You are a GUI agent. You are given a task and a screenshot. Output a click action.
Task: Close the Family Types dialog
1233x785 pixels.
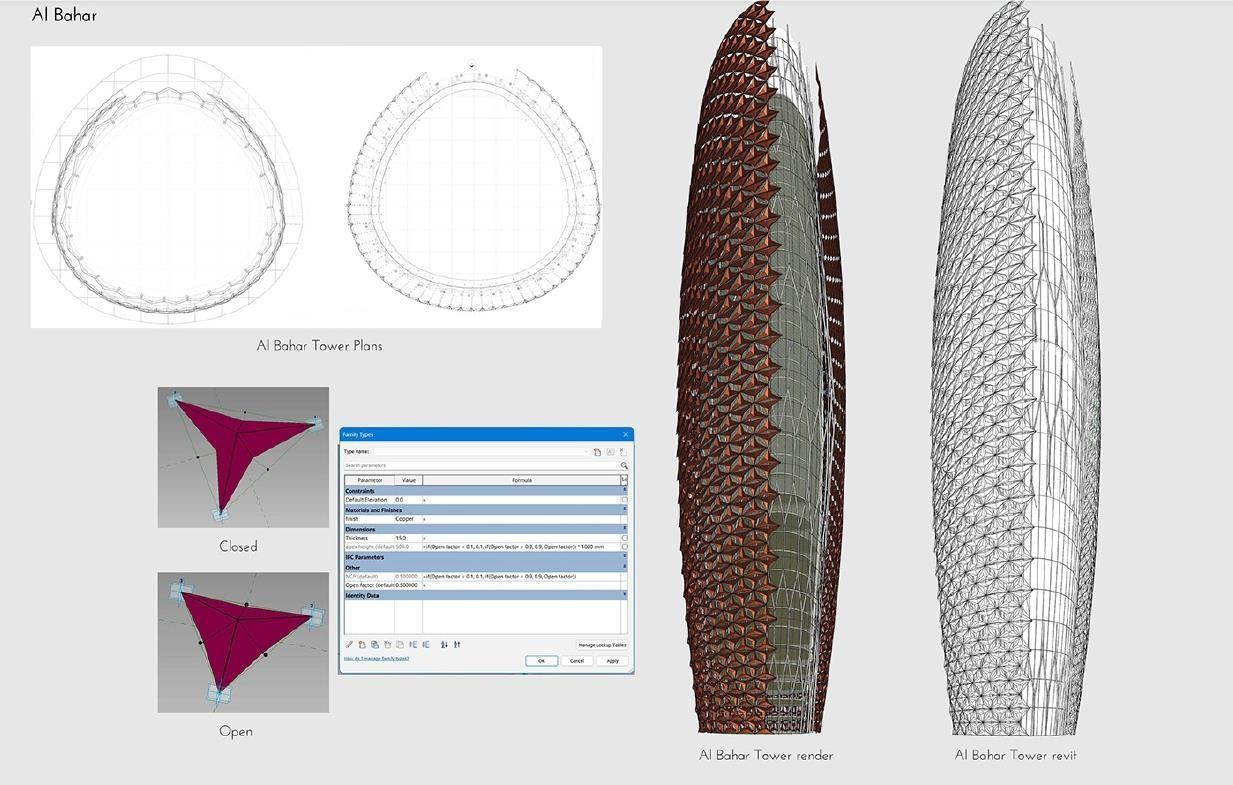(626, 434)
